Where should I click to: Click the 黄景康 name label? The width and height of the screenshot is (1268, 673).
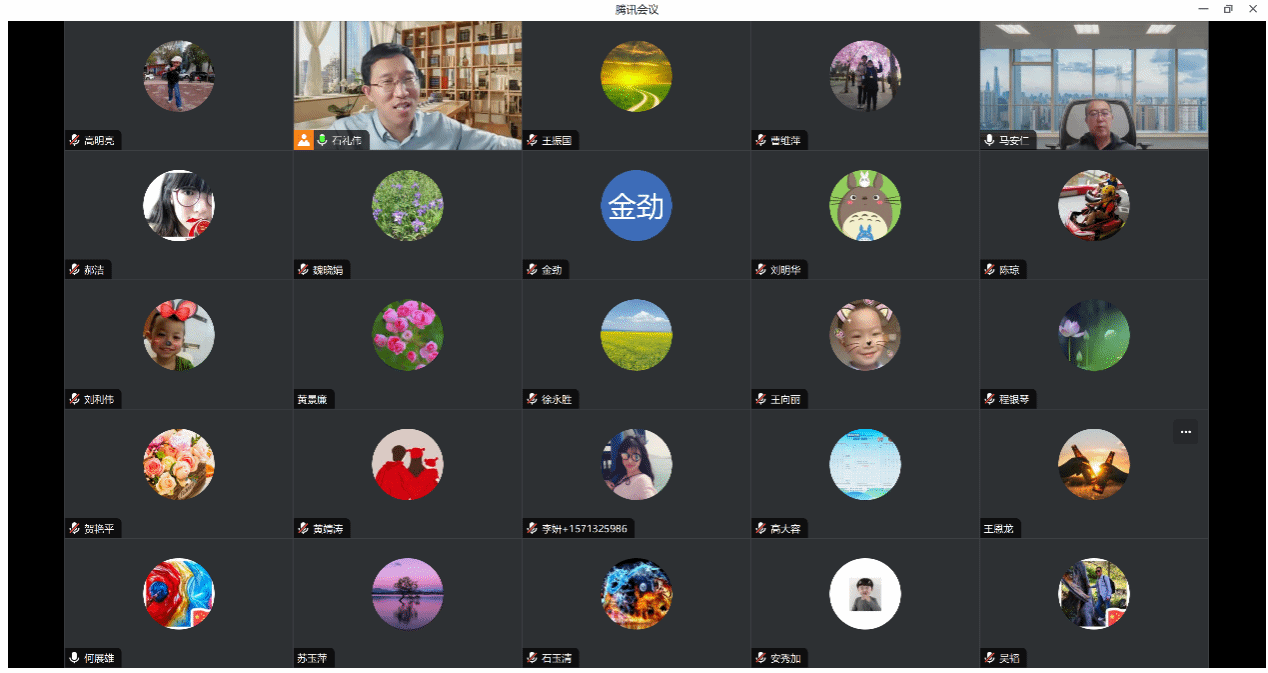(311, 400)
